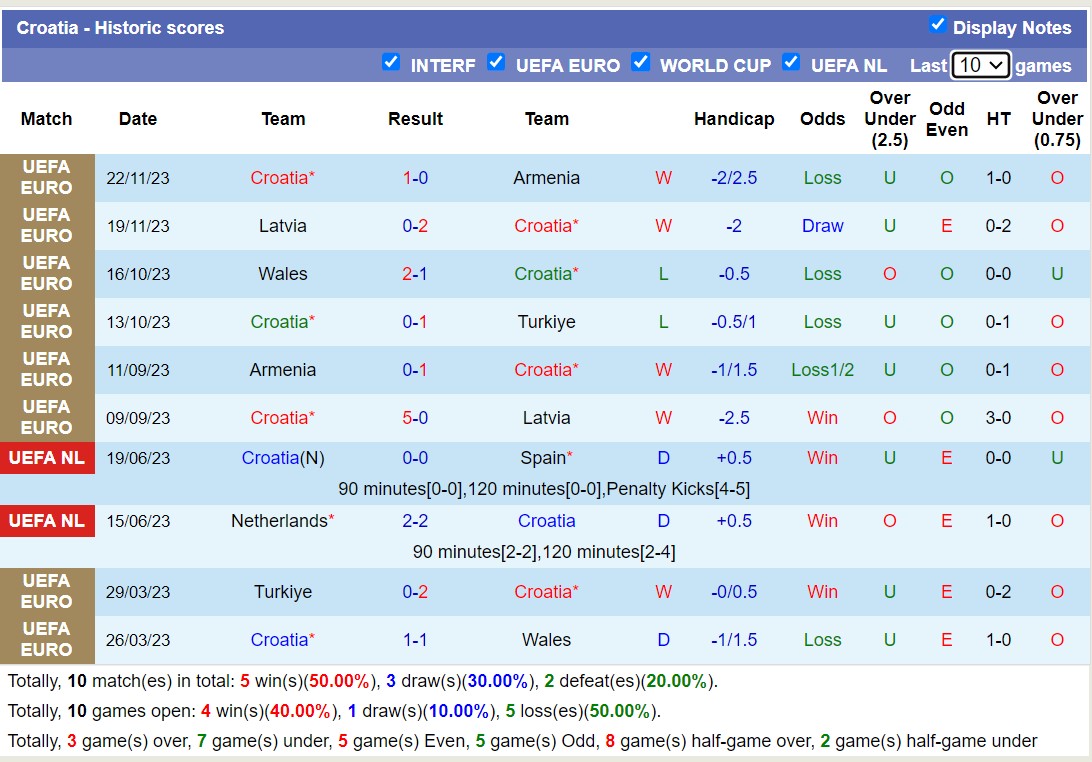Open the 5-0 result against Latvia
1092x762 pixels.
pos(415,418)
